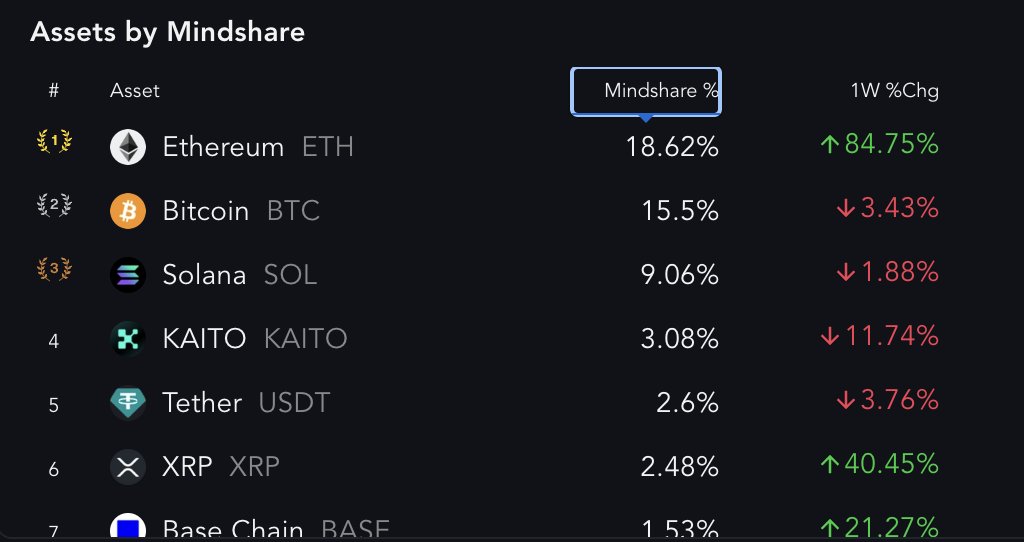Click the # rank column header

click(x=54, y=91)
